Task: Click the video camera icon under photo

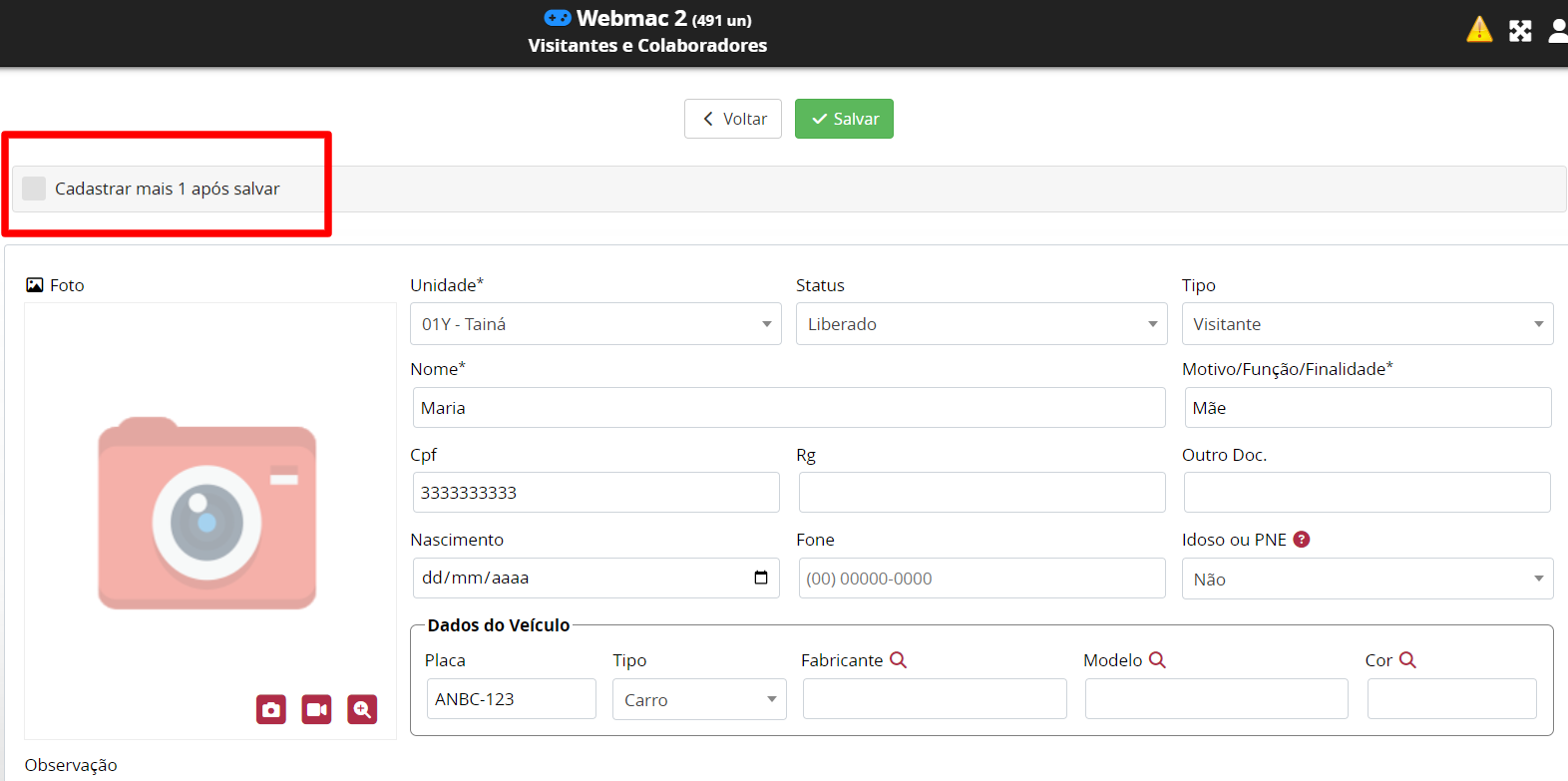Action: [316, 709]
